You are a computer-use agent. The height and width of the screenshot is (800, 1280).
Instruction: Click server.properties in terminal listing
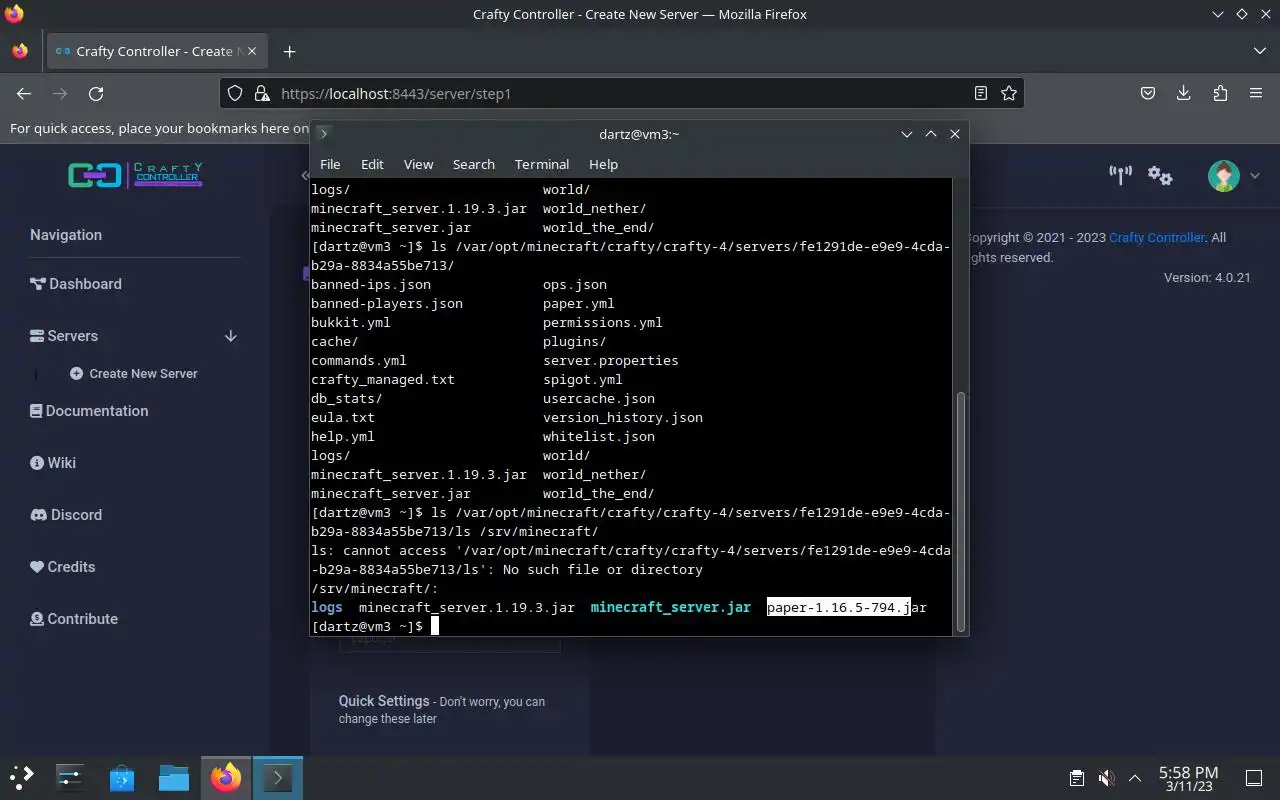611,360
